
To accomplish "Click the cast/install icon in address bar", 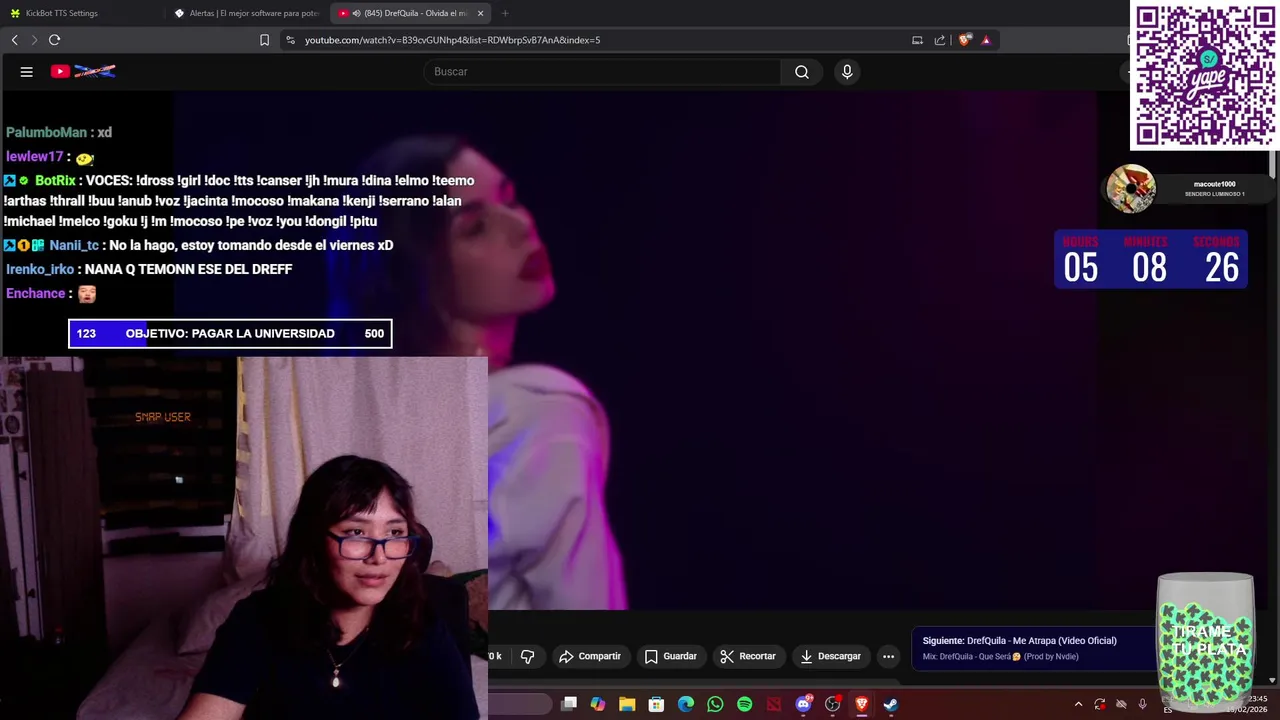I will [x=917, y=40].
